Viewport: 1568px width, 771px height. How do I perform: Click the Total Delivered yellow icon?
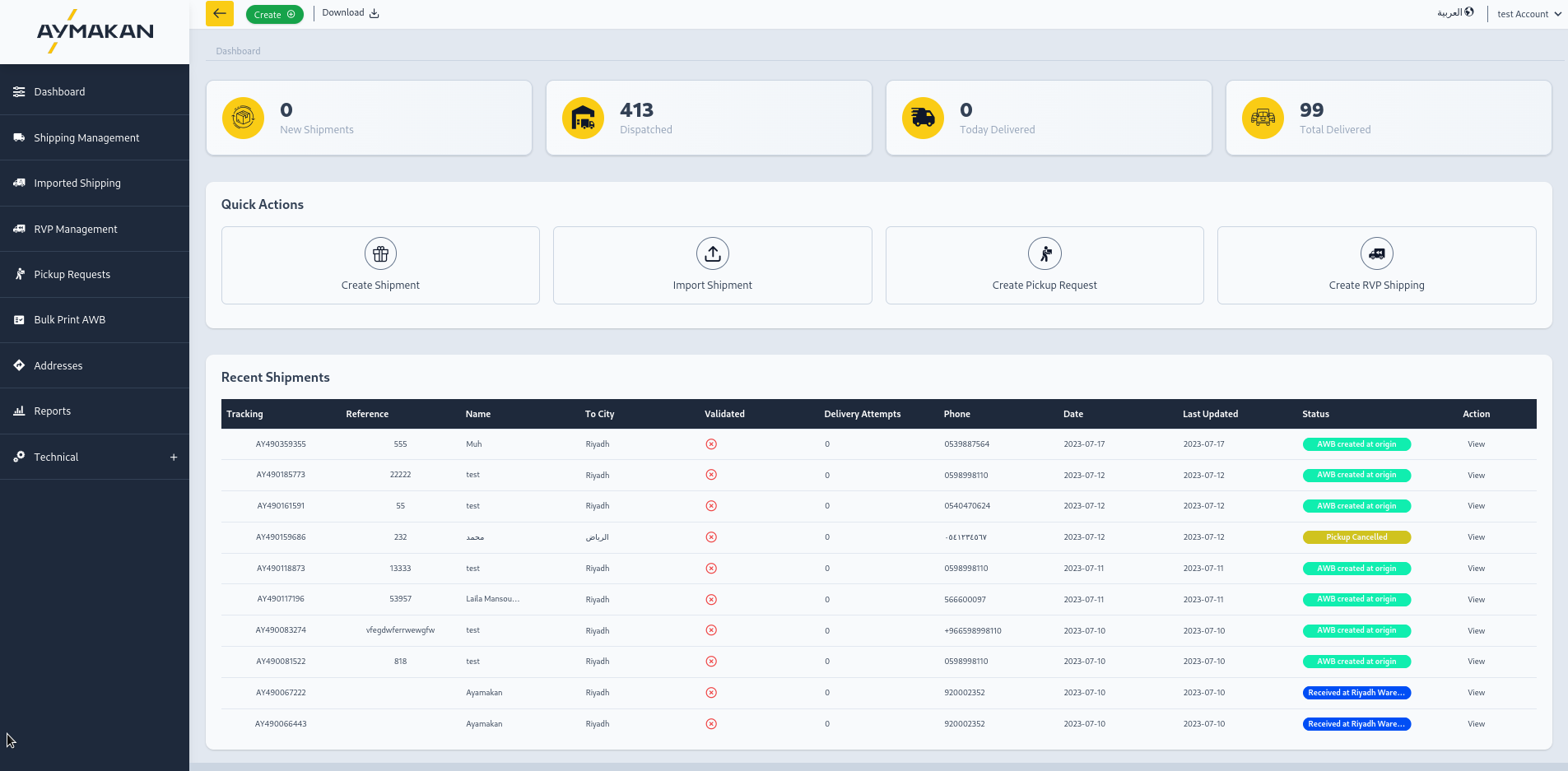(x=1263, y=118)
